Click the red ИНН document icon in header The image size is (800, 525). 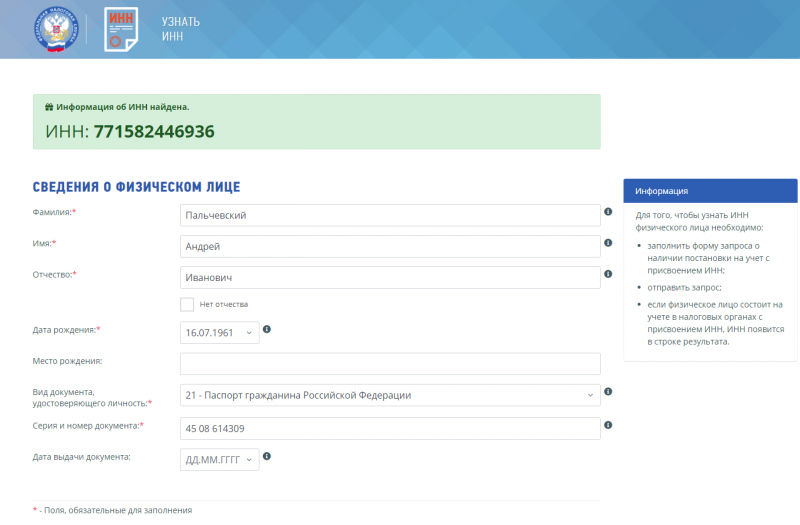click(x=121, y=28)
